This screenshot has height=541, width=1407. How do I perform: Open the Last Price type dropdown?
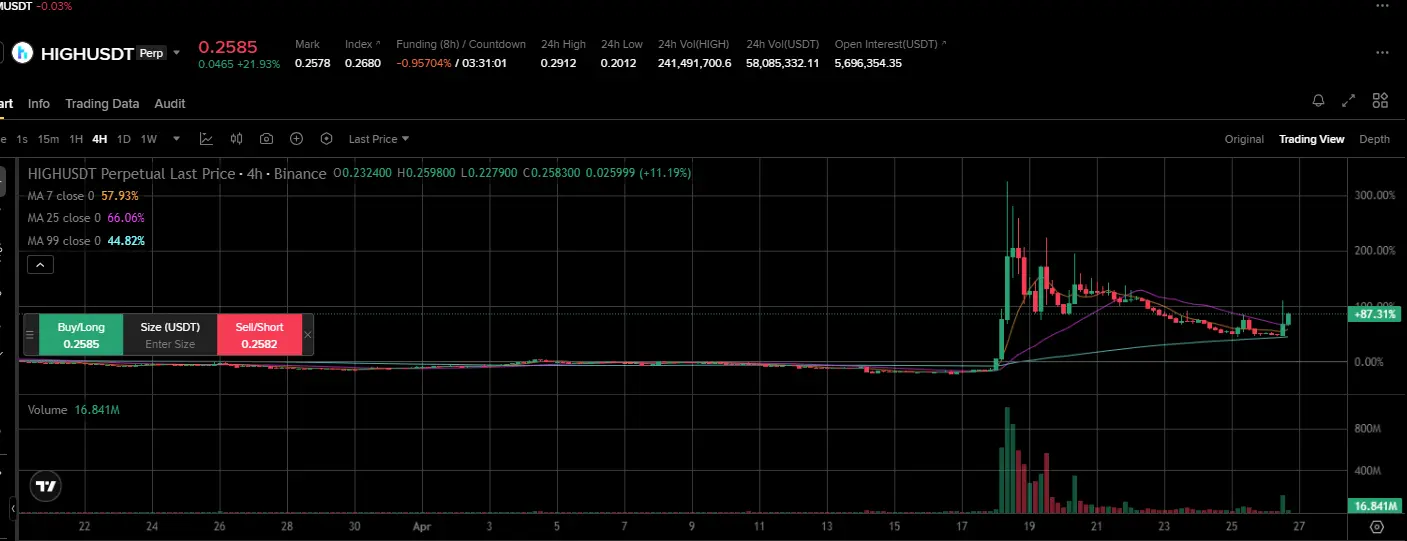pos(379,139)
